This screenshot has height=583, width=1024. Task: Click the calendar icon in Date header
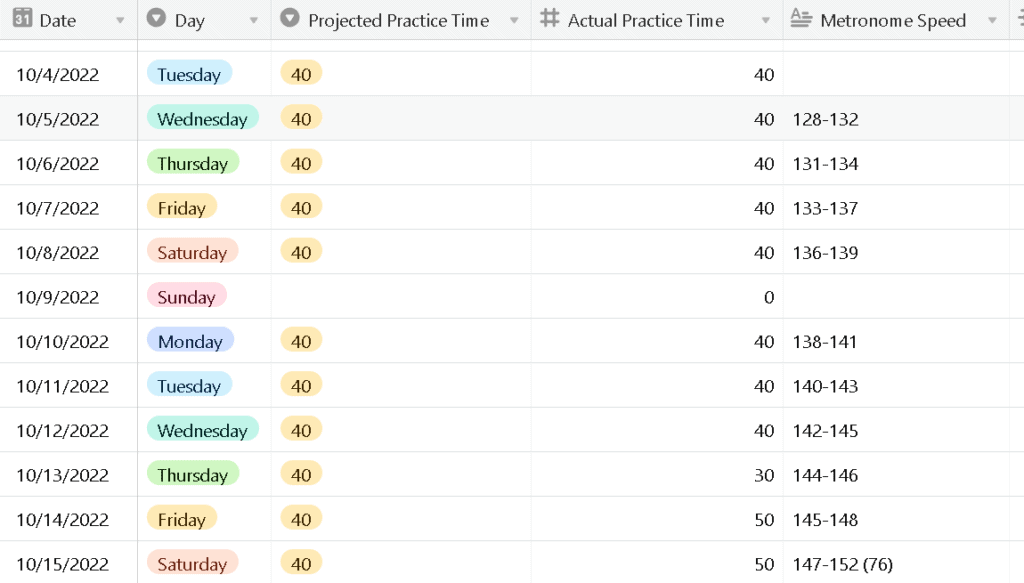[22, 18]
